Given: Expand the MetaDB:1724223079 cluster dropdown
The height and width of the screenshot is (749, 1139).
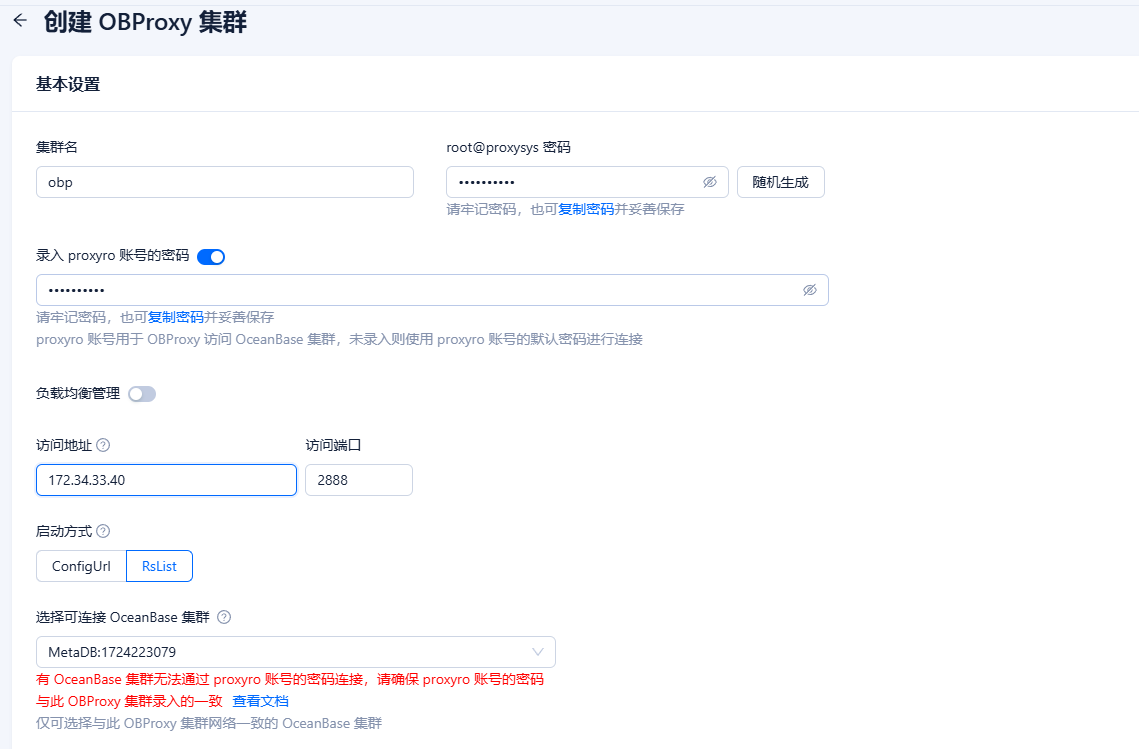Looking at the screenshot, I should coord(296,652).
